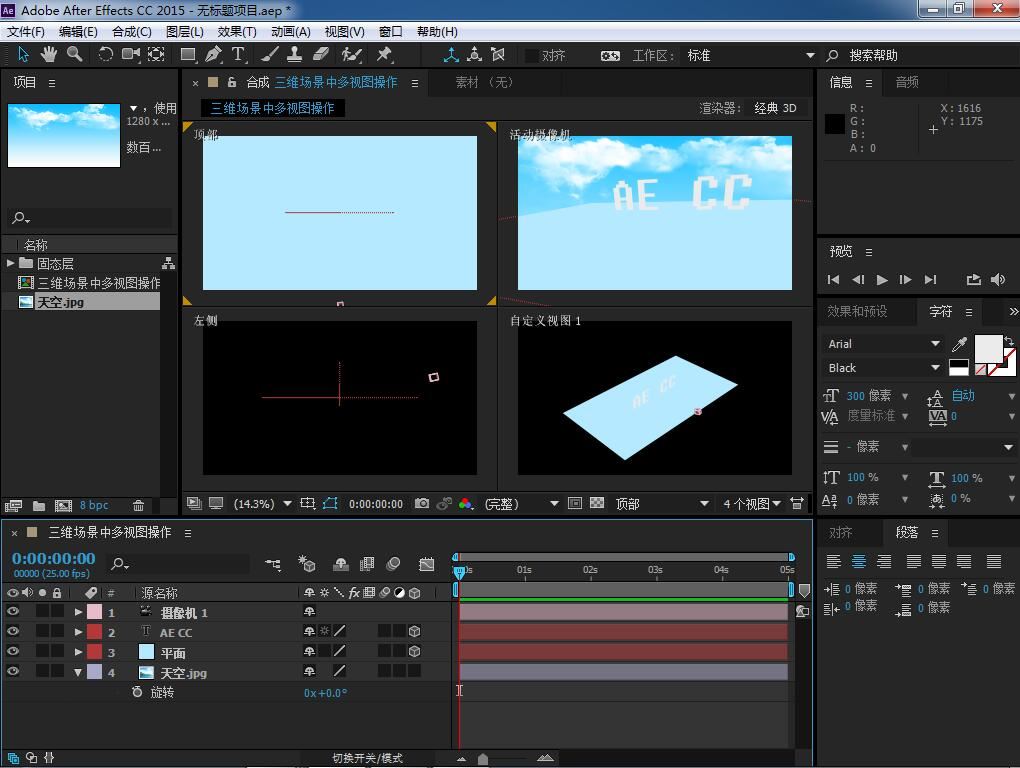The image size is (1020, 768).
Task: Select the Unified Camera tool
Action: coord(131,55)
